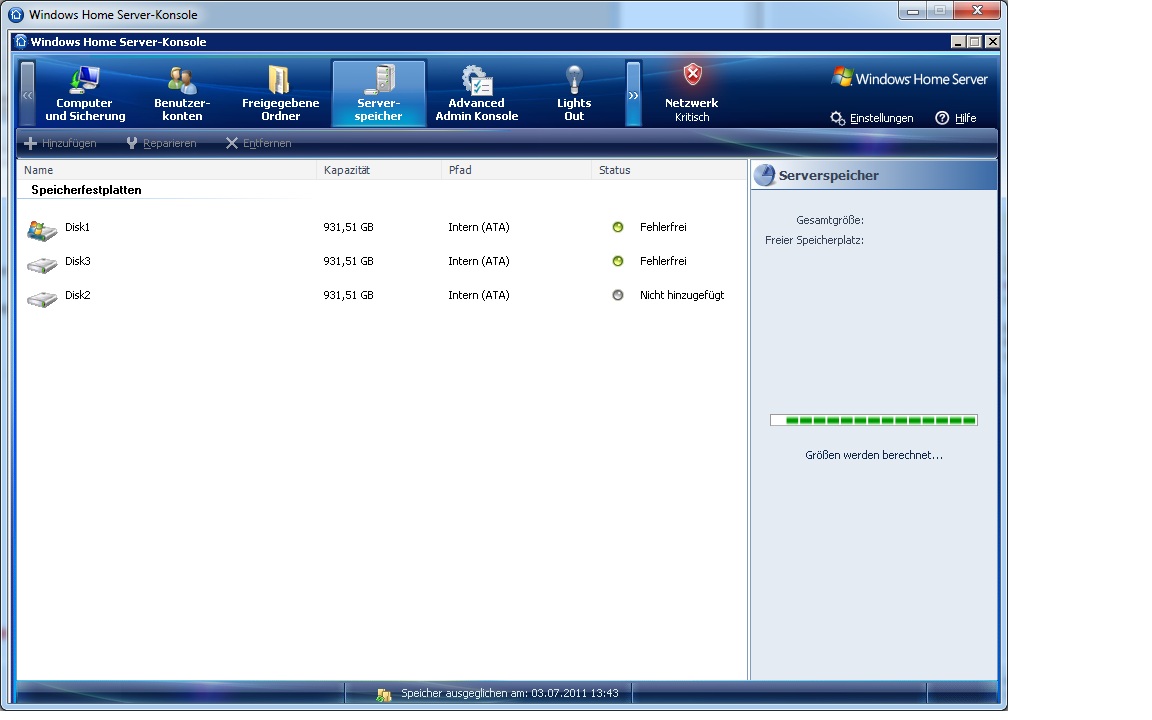Minimize the inner console window

[x=957, y=42]
